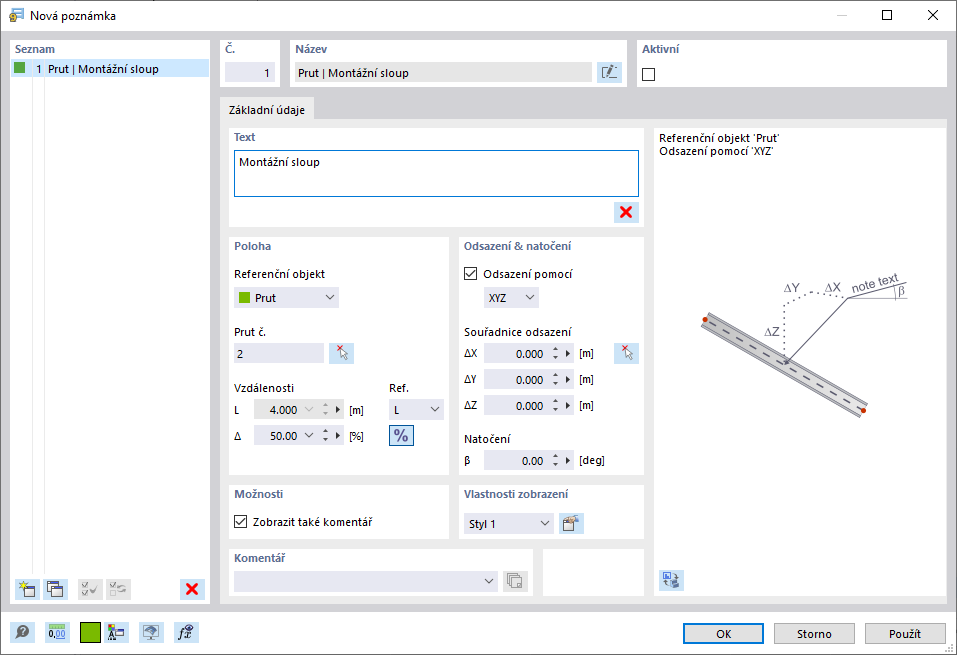Duplicate the selected note in the list

(56, 589)
